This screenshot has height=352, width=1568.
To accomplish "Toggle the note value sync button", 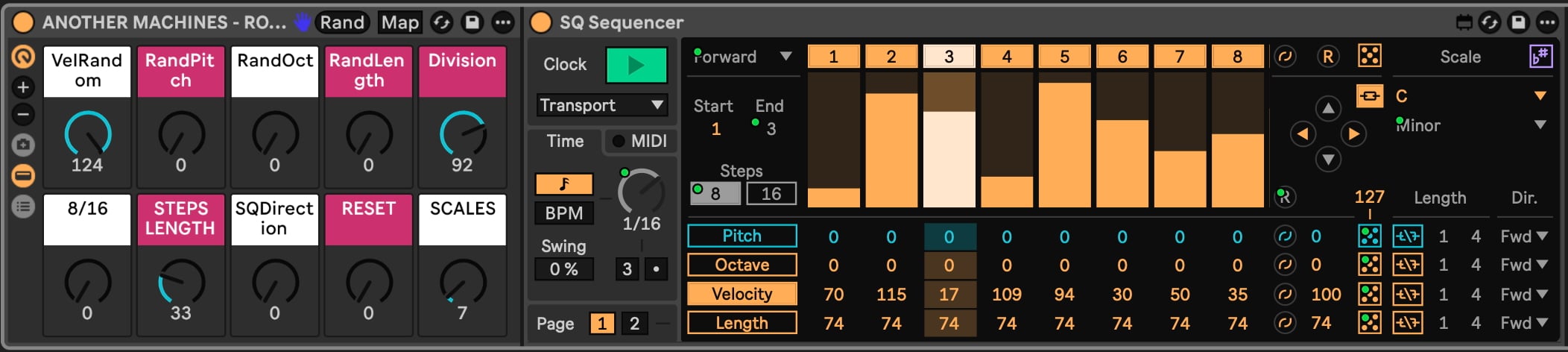I will [564, 183].
